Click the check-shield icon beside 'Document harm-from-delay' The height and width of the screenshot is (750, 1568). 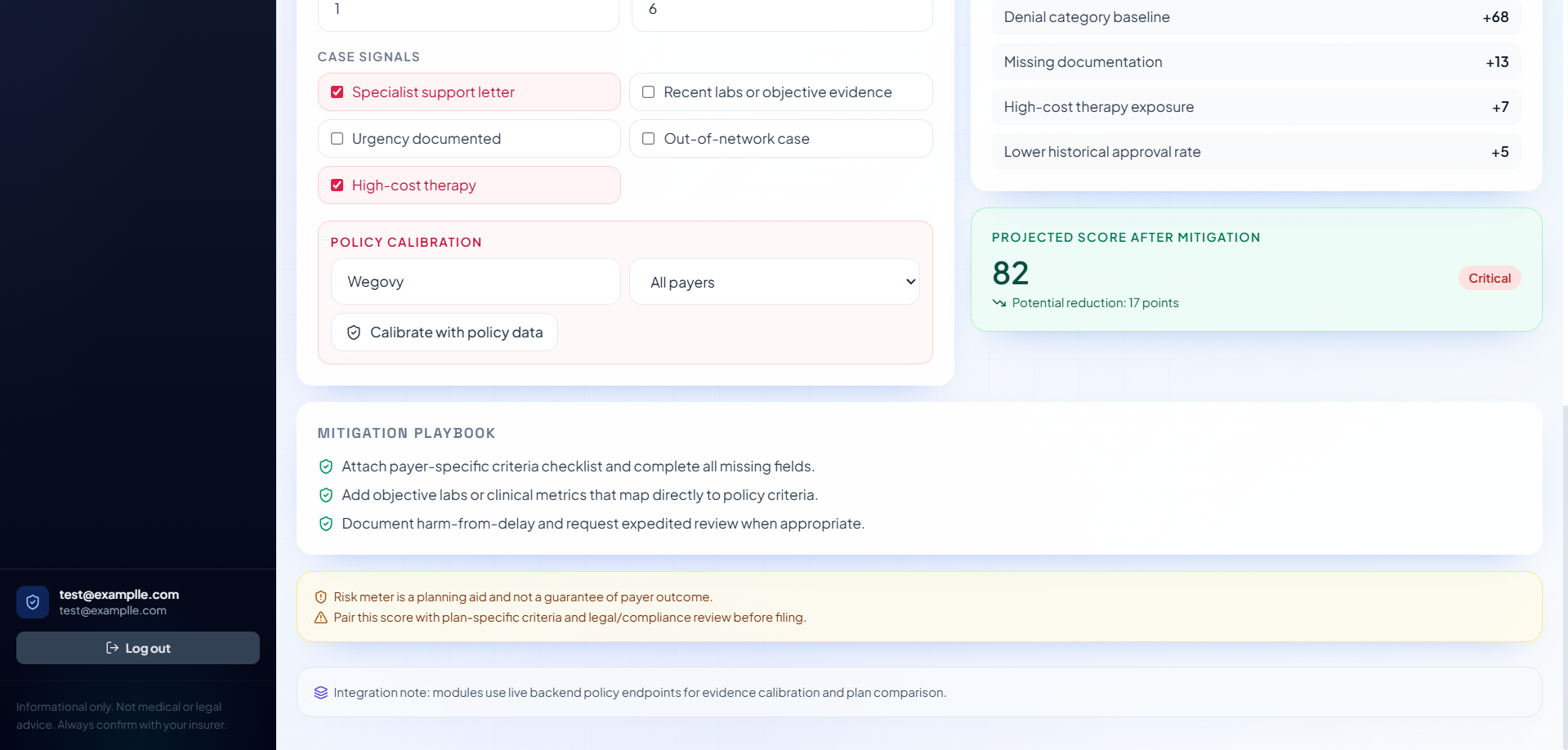[326, 524]
